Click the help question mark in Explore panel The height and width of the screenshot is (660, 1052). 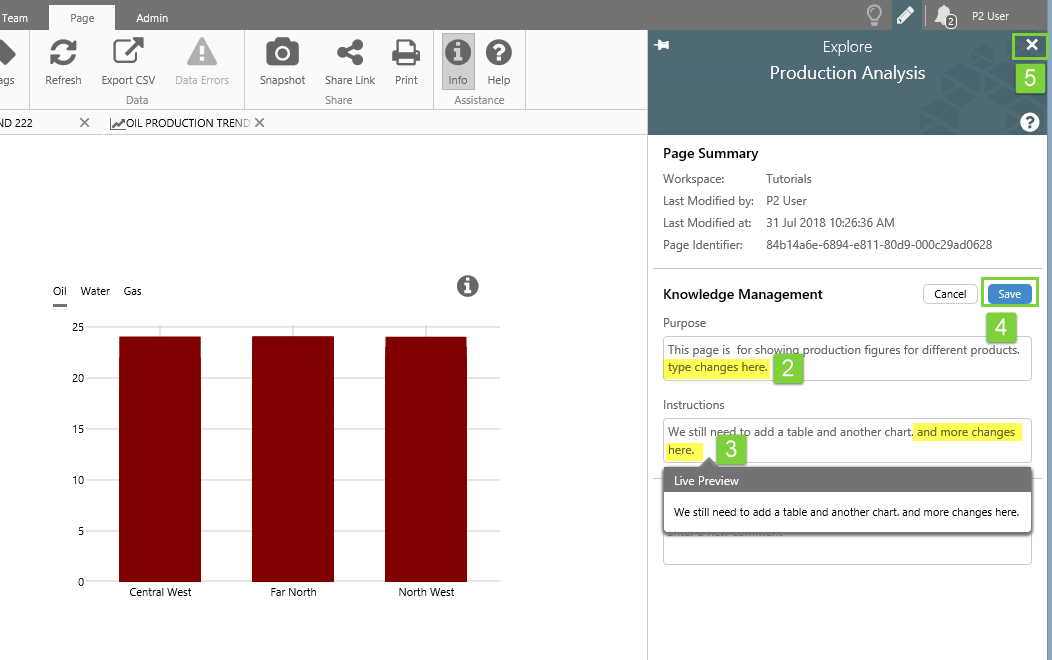1030,122
